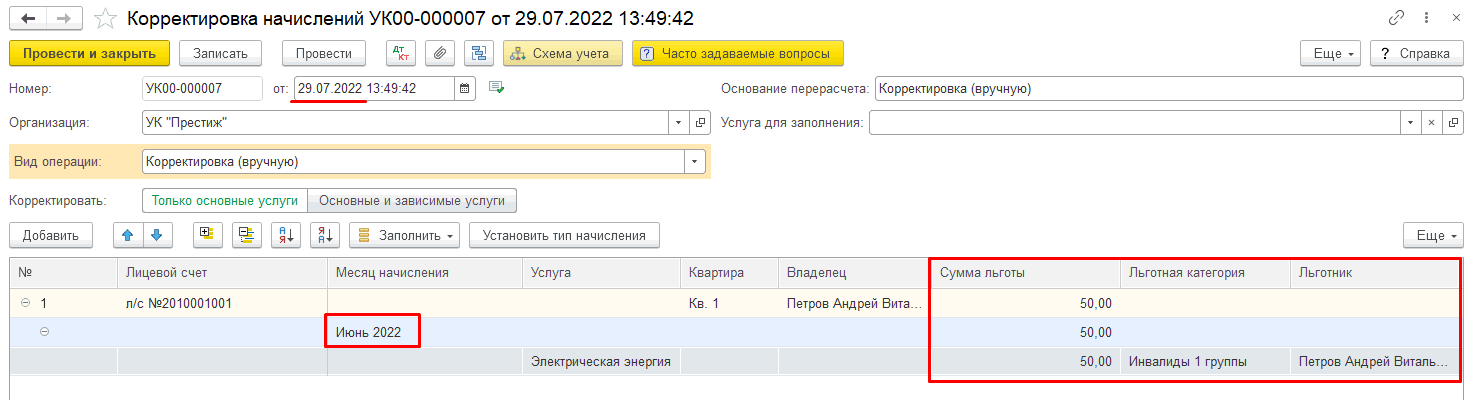This screenshot has height=400, width=1474.
Task: Open the Дт/Кт postings icon
Action: (x=400, y=53)
